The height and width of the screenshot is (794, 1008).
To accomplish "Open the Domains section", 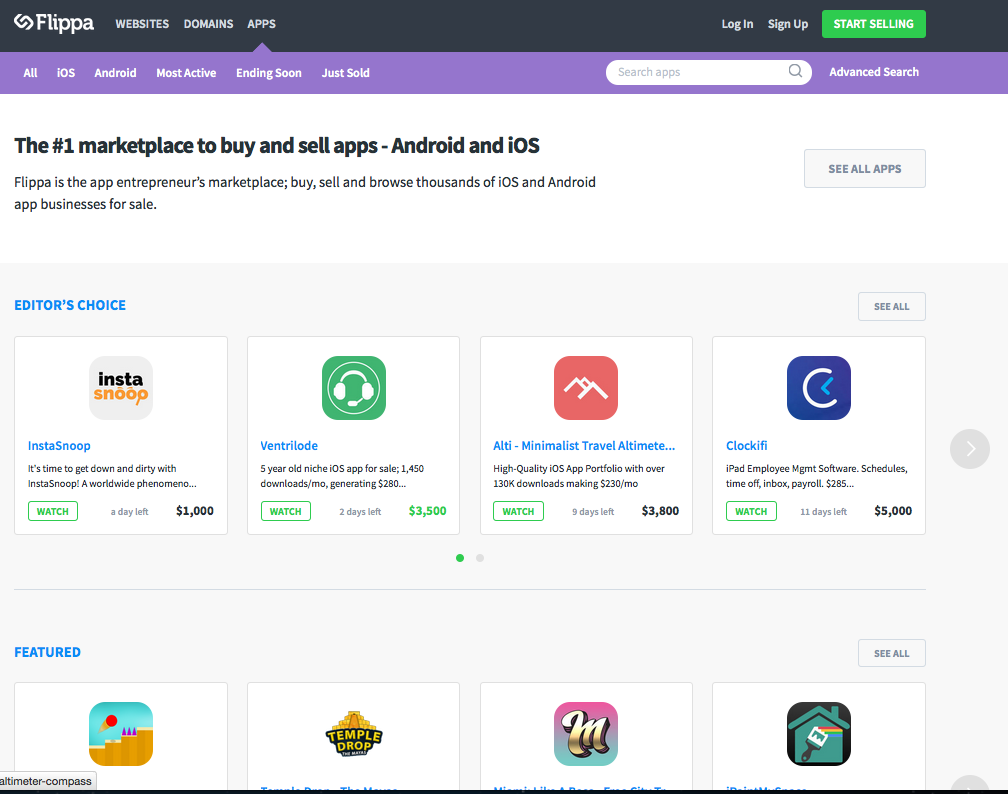I will [x=208, y=24].
